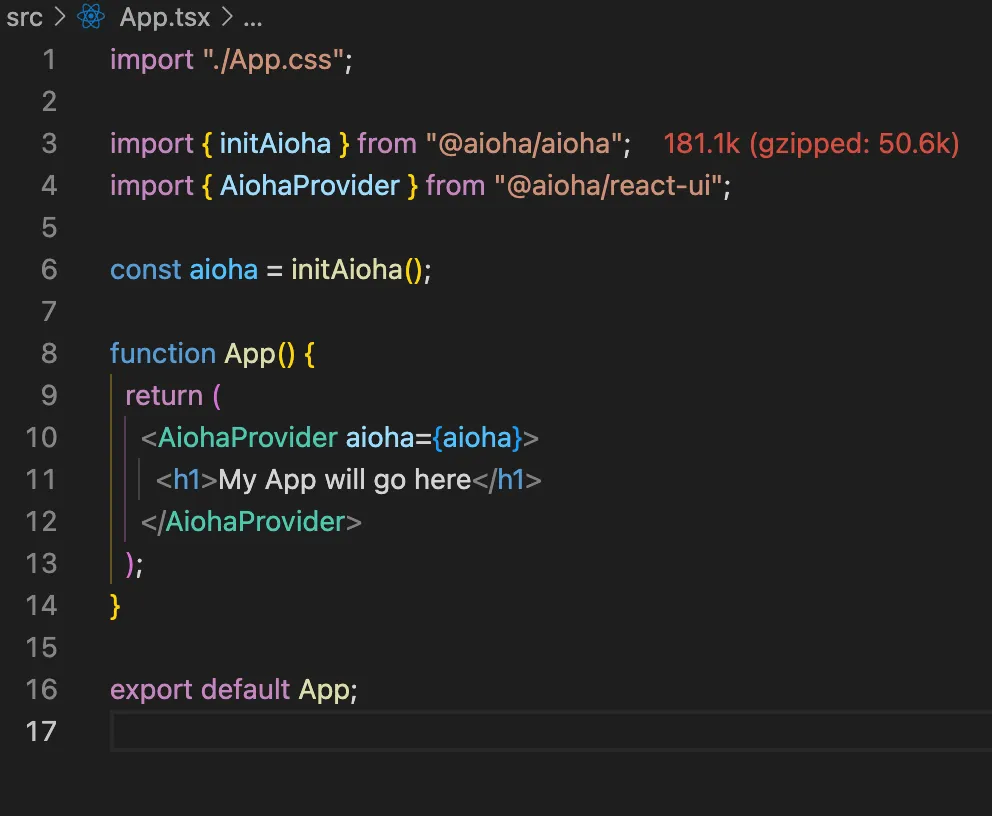Click the text "My App will go here"
This screenshot has width=992, height=816.
(x=345, y=481)
